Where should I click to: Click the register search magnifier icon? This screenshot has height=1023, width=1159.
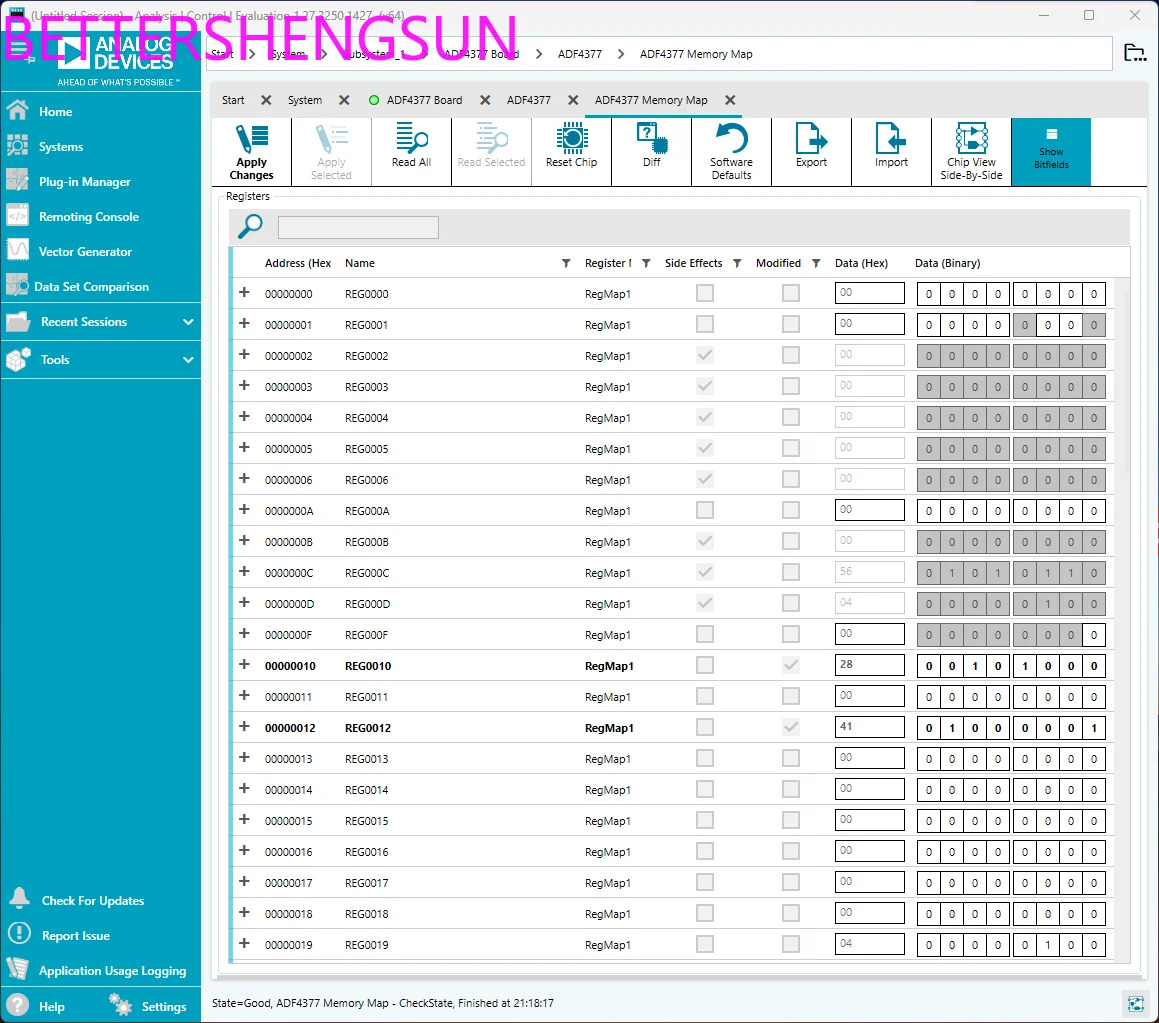tap(250, 226)
